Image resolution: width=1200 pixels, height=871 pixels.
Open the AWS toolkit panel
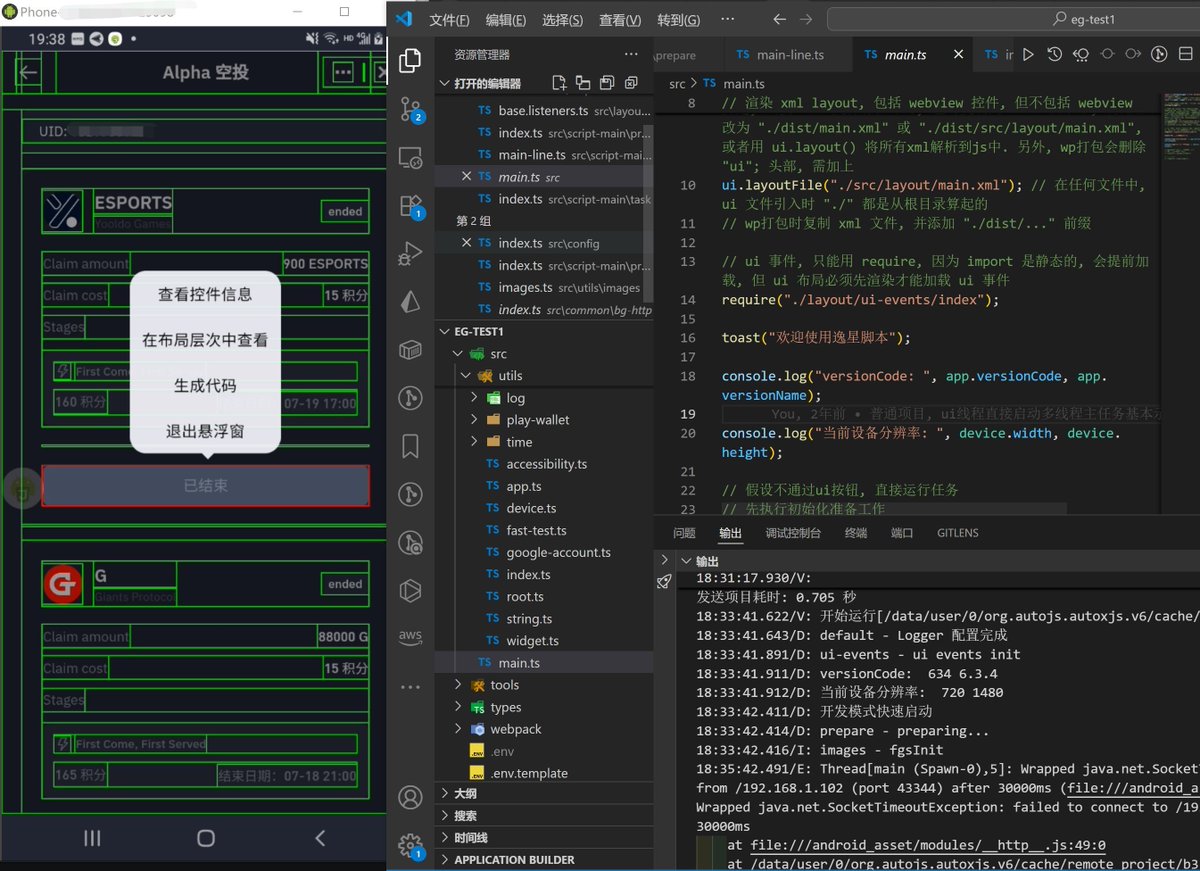click(x=410, y=637)
